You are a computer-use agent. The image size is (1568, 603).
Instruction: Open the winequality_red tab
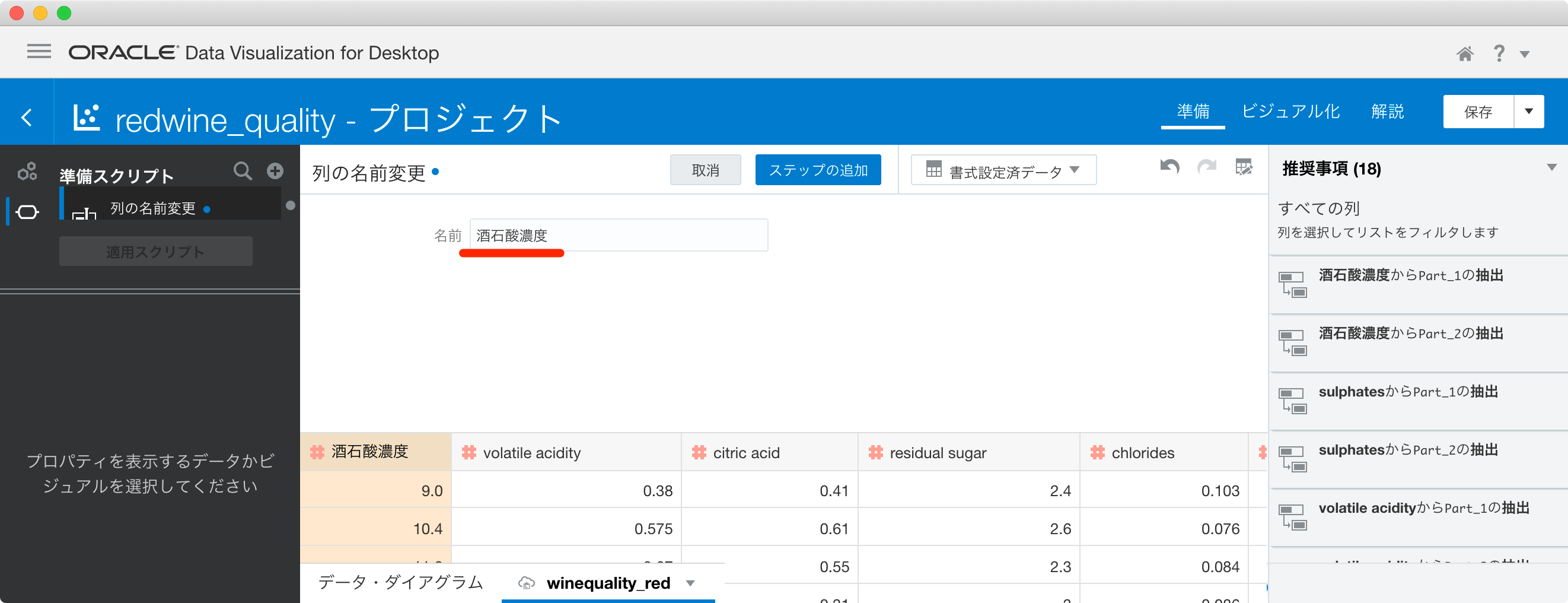click(x=608, y=583)
